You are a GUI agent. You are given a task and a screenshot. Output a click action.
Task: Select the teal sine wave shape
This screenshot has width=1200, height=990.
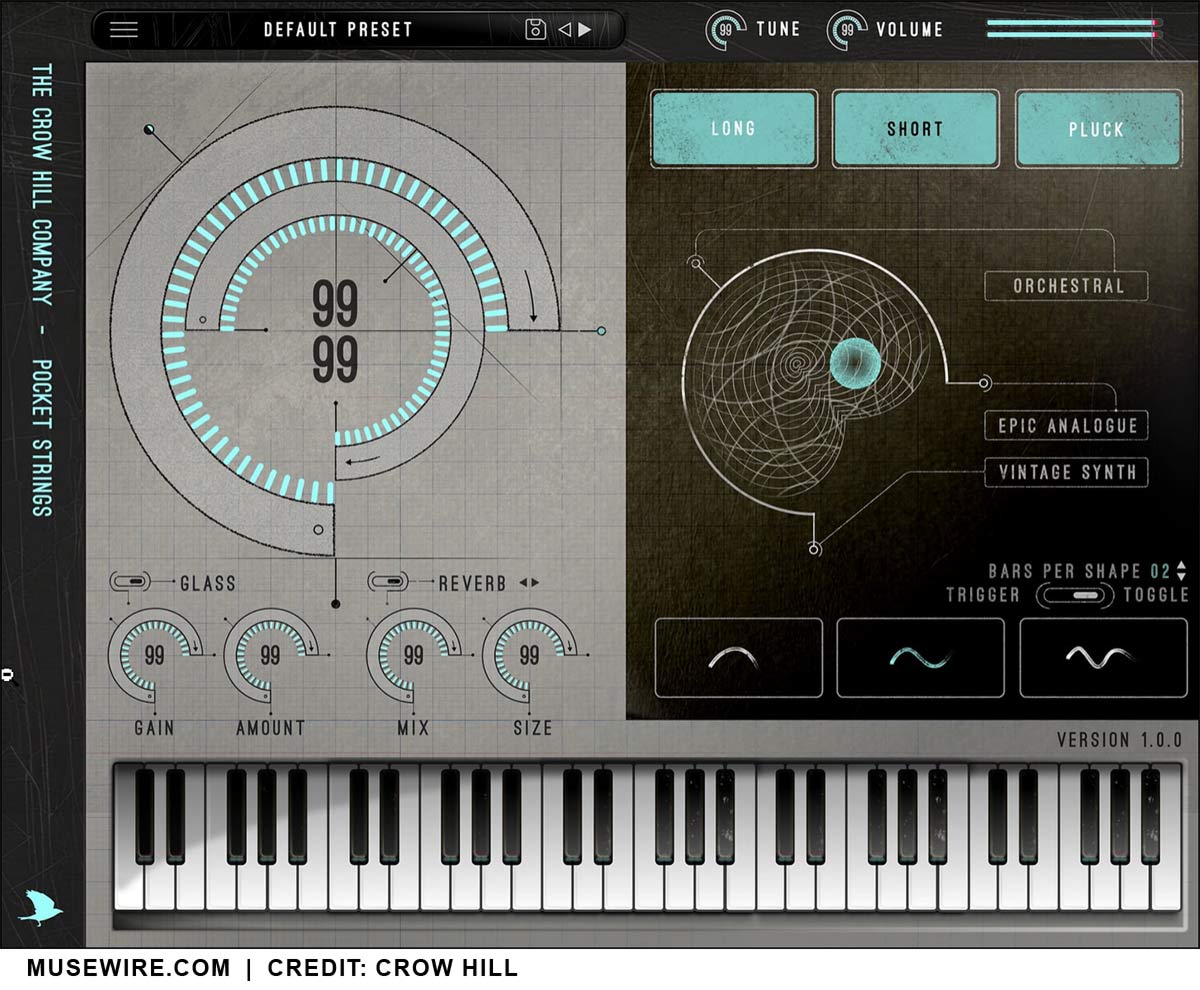coord(920,657)
